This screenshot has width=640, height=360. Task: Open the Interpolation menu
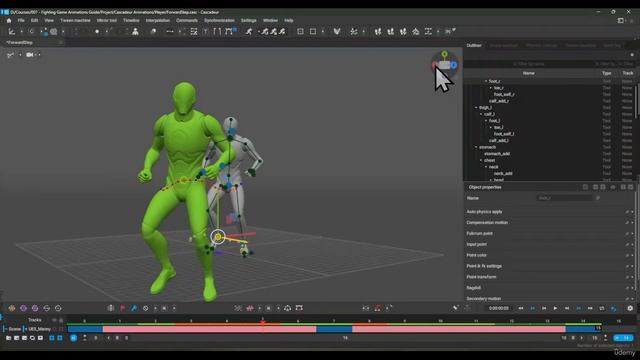[x=158, y=20]
